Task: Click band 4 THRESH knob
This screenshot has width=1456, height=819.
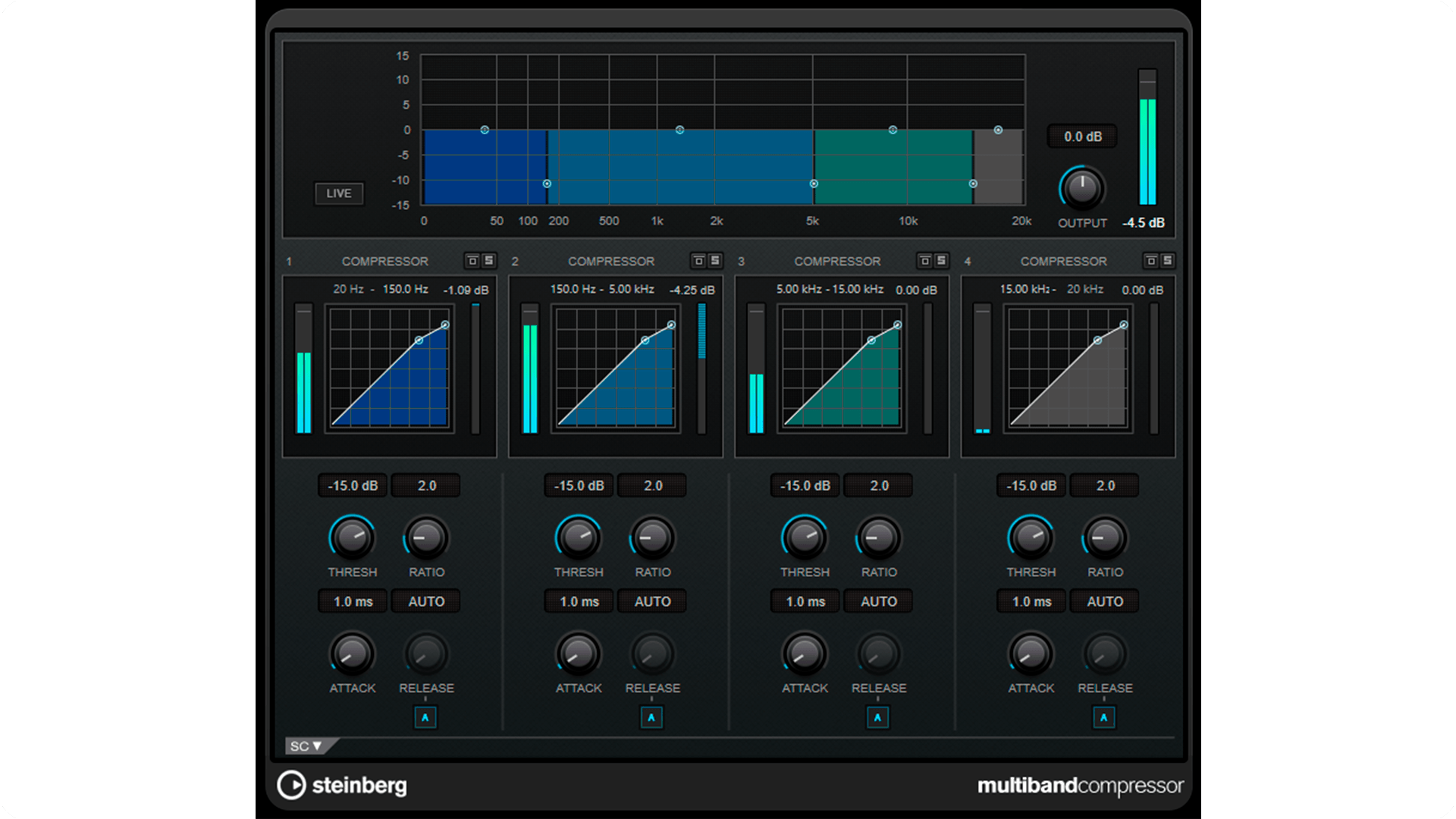Action: tap(1031, 538)
